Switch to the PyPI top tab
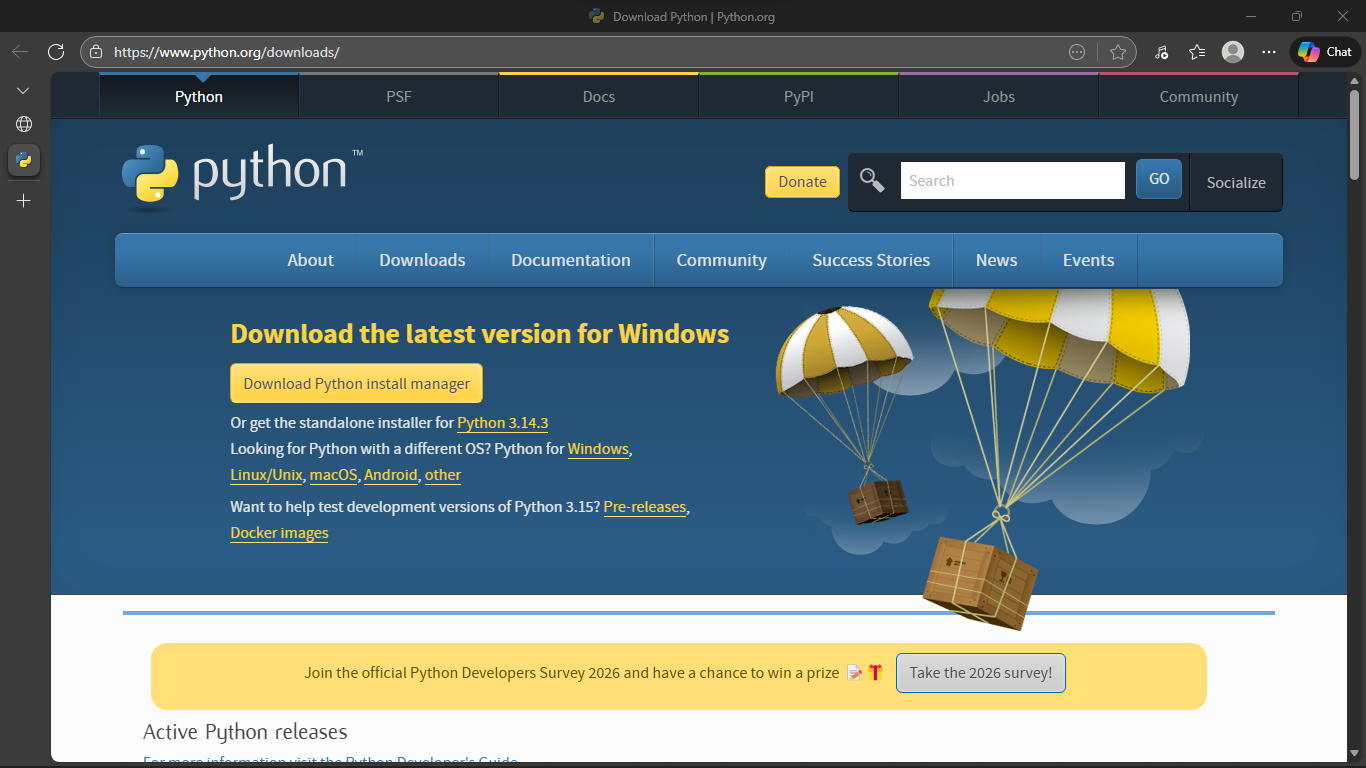This screenshot has width=1366, height=768. [799, 96]
